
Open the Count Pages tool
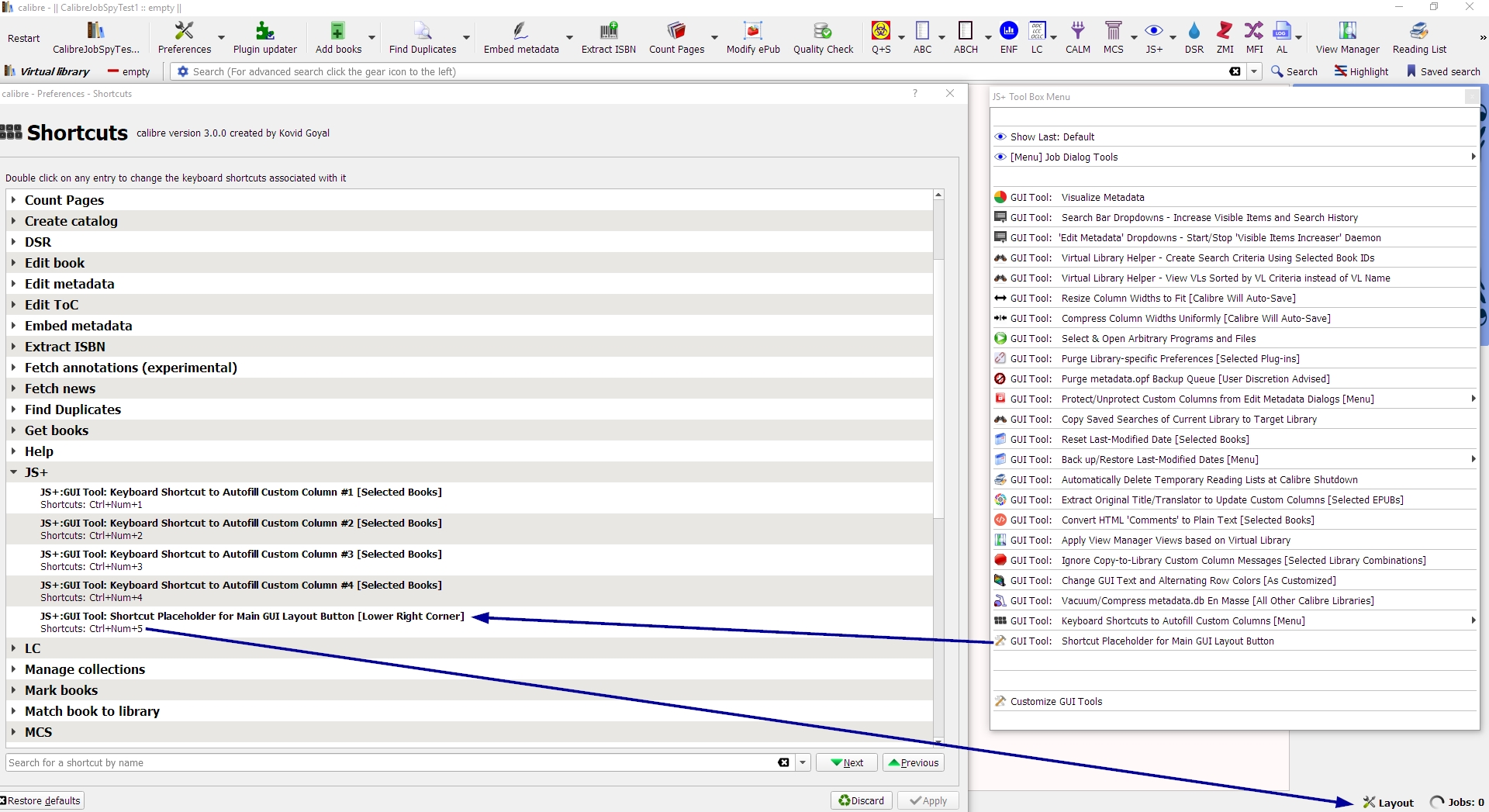pos(677,37)
